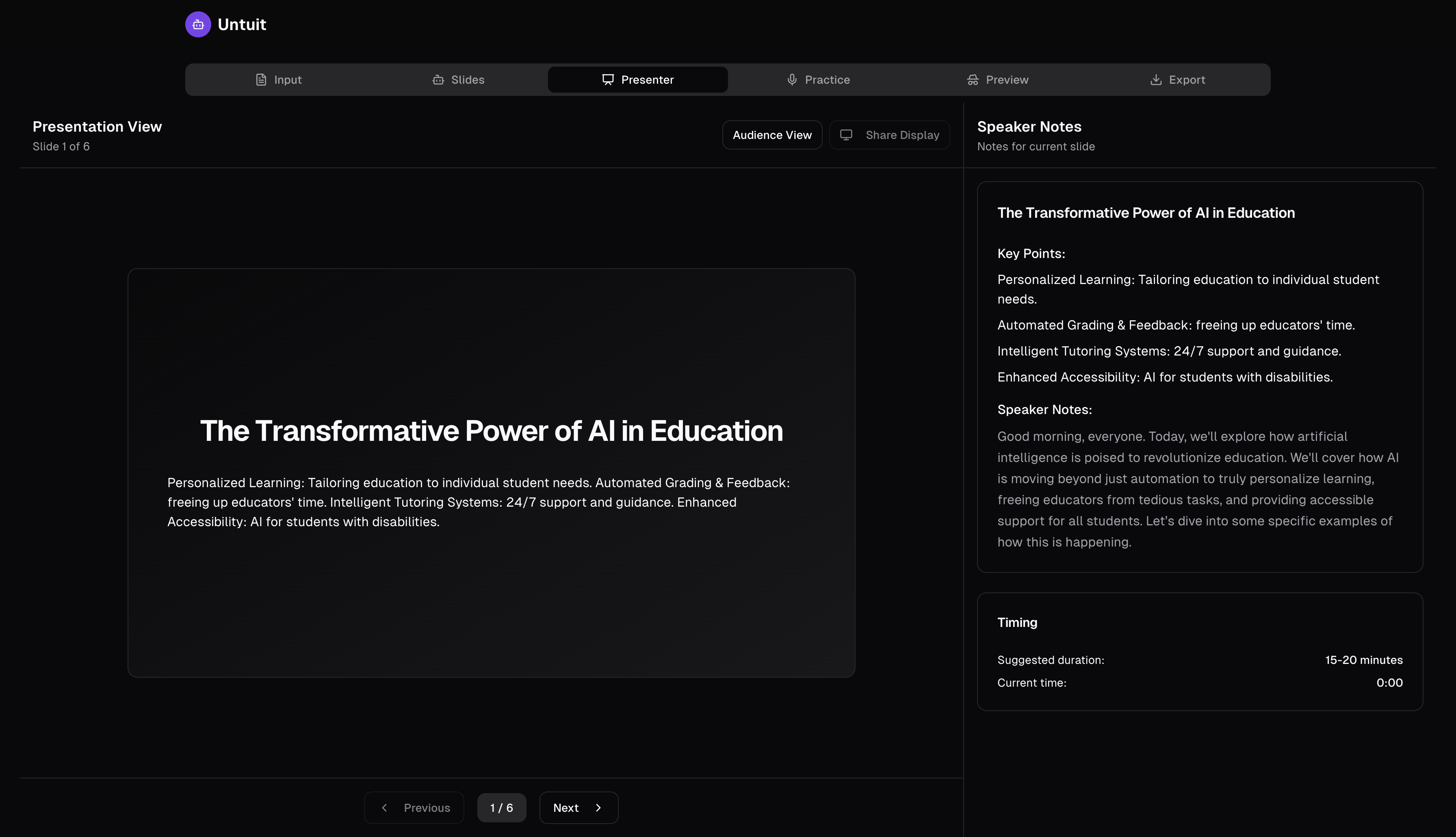Viewport: 1456px width, 837px height.
Task: Click the microphone icon on the Practice tab
Action: pos(792,79)
